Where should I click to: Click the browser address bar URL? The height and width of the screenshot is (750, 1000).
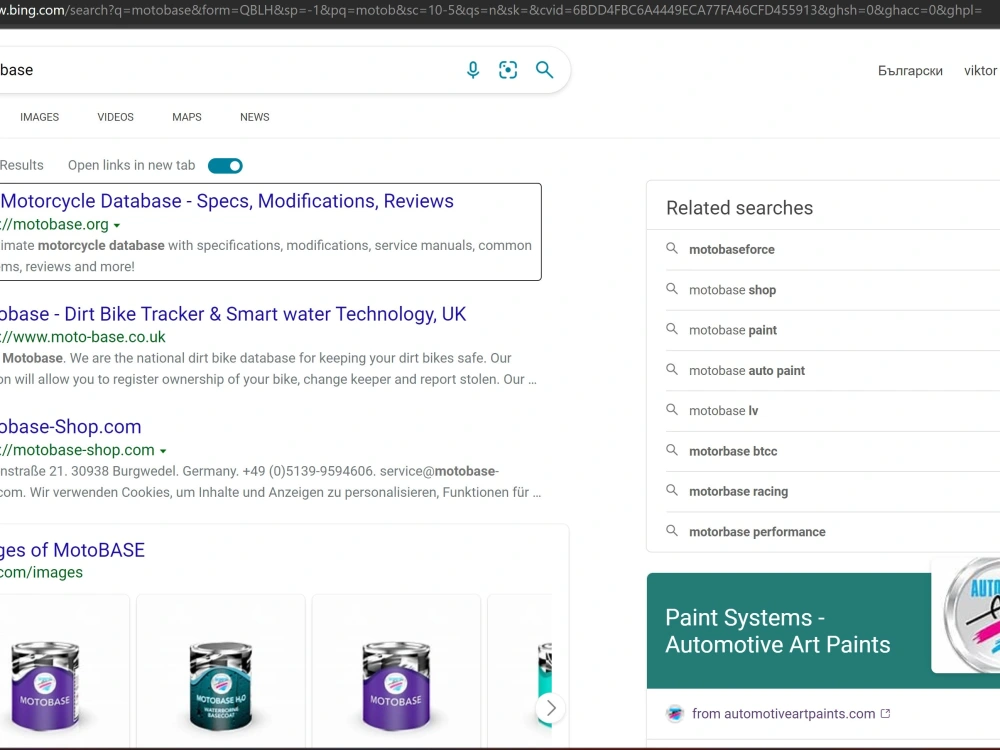(491, 10)
